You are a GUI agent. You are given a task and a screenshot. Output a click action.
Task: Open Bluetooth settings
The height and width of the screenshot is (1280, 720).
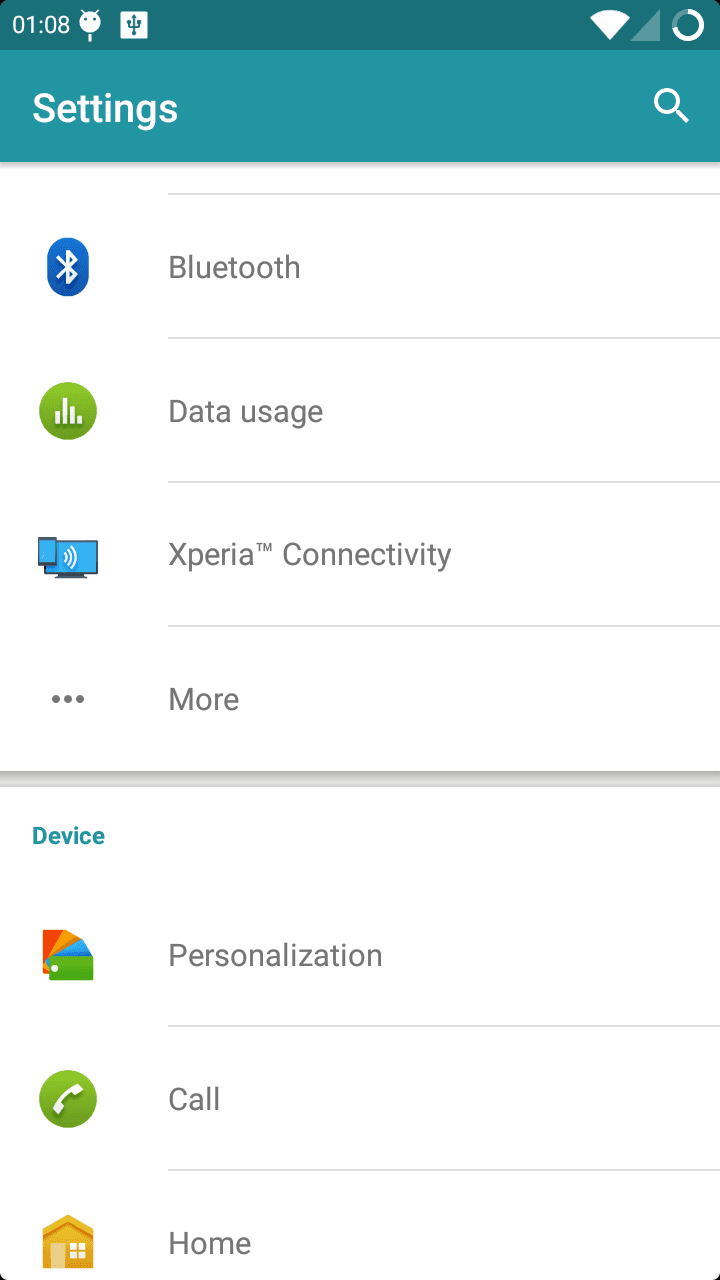point(234,267)
